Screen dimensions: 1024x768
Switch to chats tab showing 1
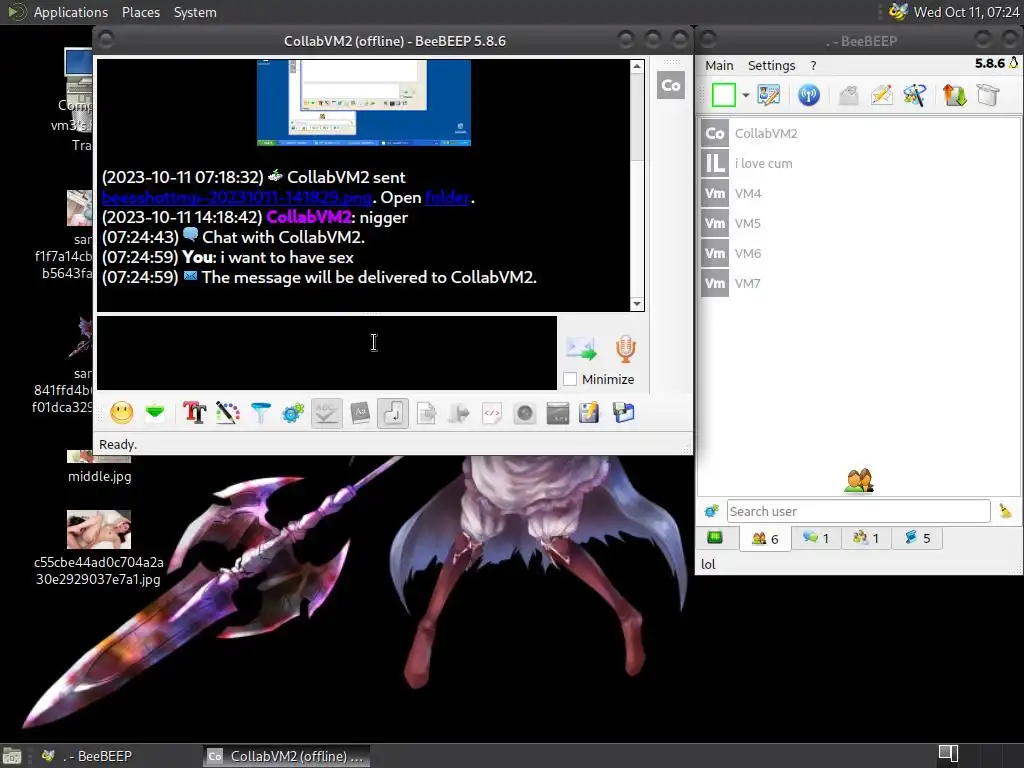816,538
